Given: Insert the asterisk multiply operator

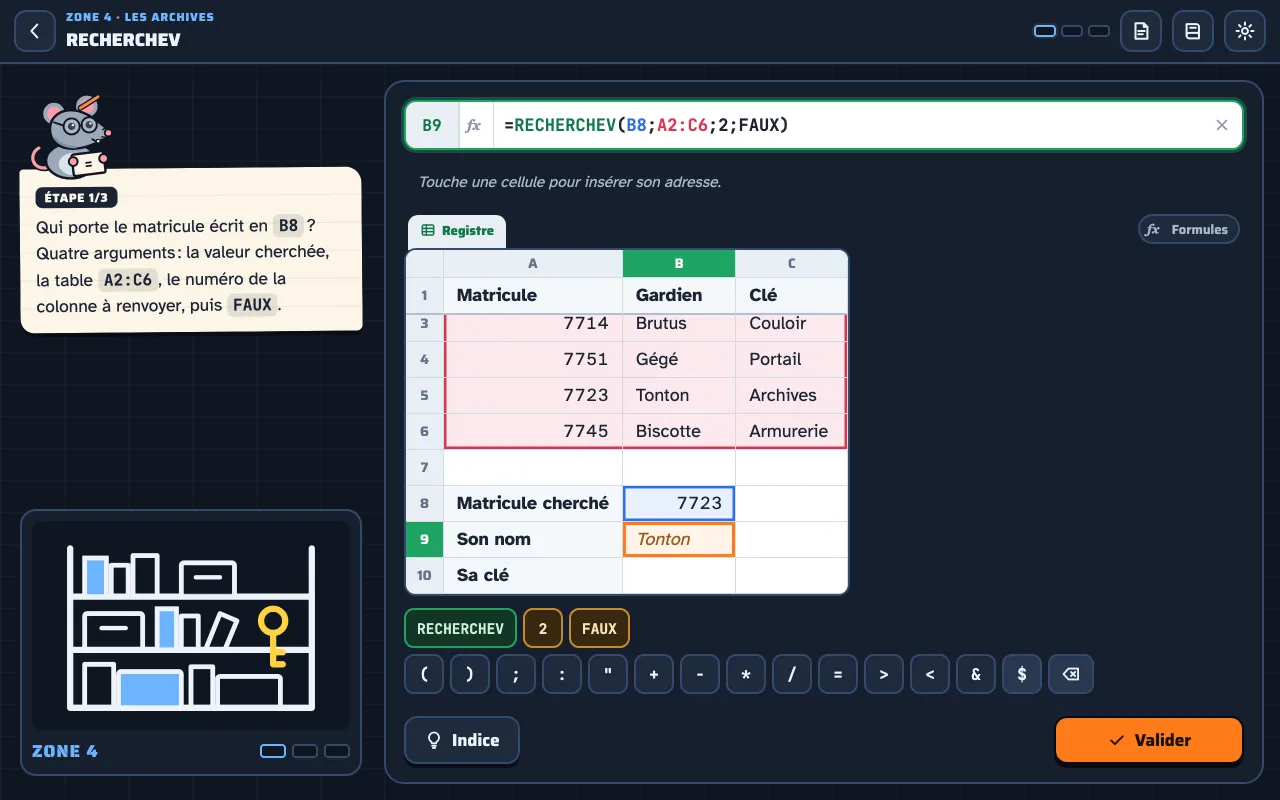Looking at the screenshot, I should pyautogui.click(x=746, y=674).
